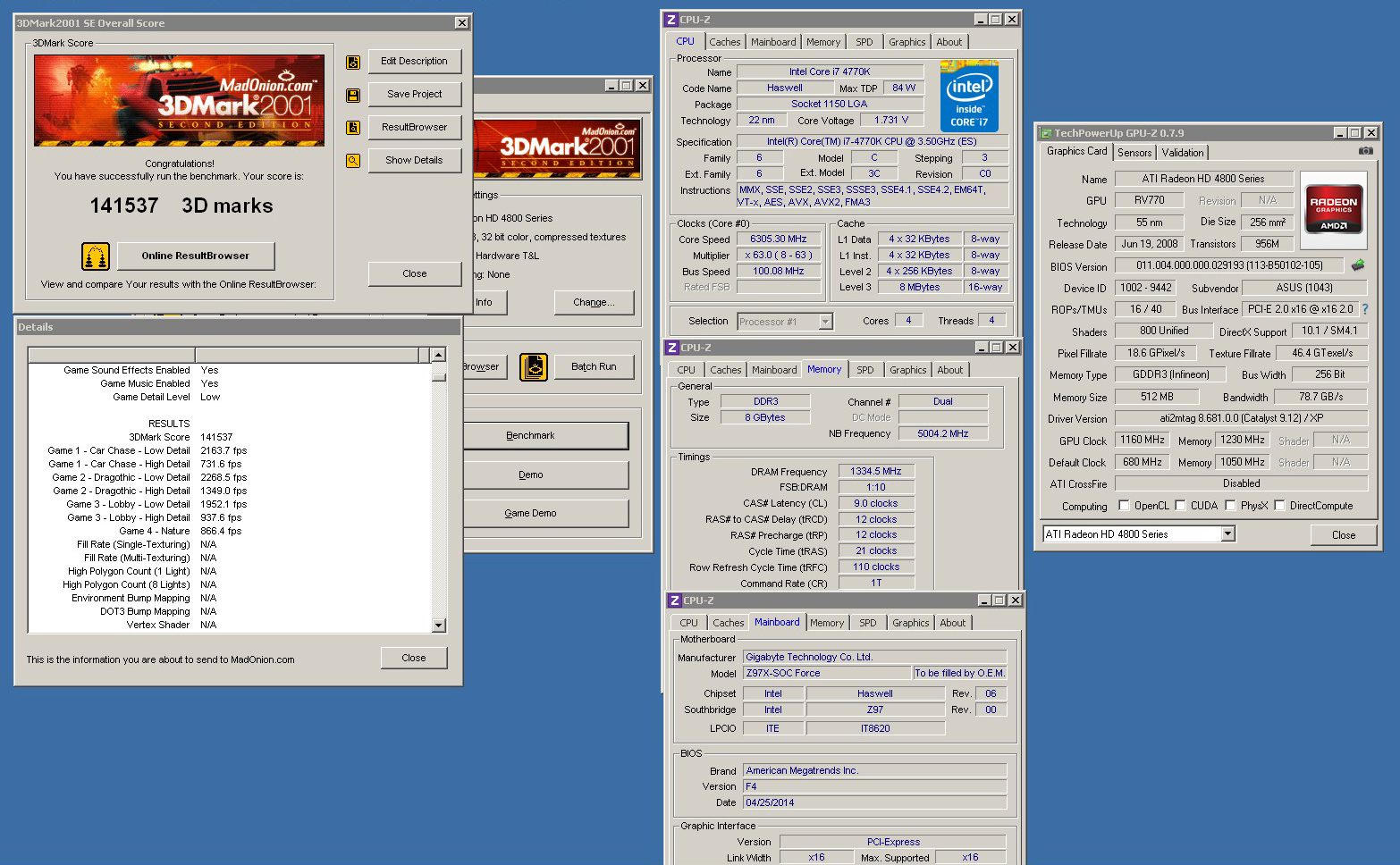This screenshot has height=865, width=1400.
Task: Click the CPU-Z Z logo of CPU tab window
Action: coord(671,20)
